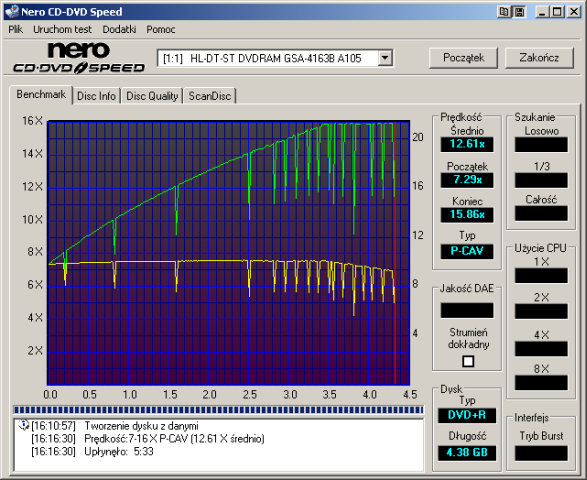Click the blue segmented progress bar
The image size is (587, 480).
(219, 410)
